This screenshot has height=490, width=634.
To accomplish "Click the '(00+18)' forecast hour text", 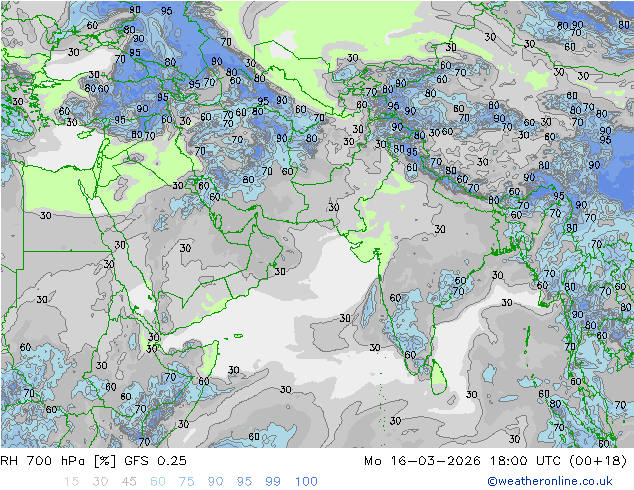I will [598, 460].
